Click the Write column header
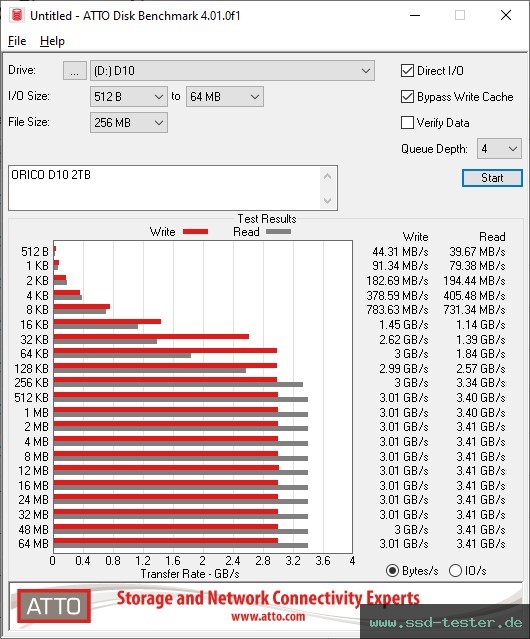 (x=415, y=237)
